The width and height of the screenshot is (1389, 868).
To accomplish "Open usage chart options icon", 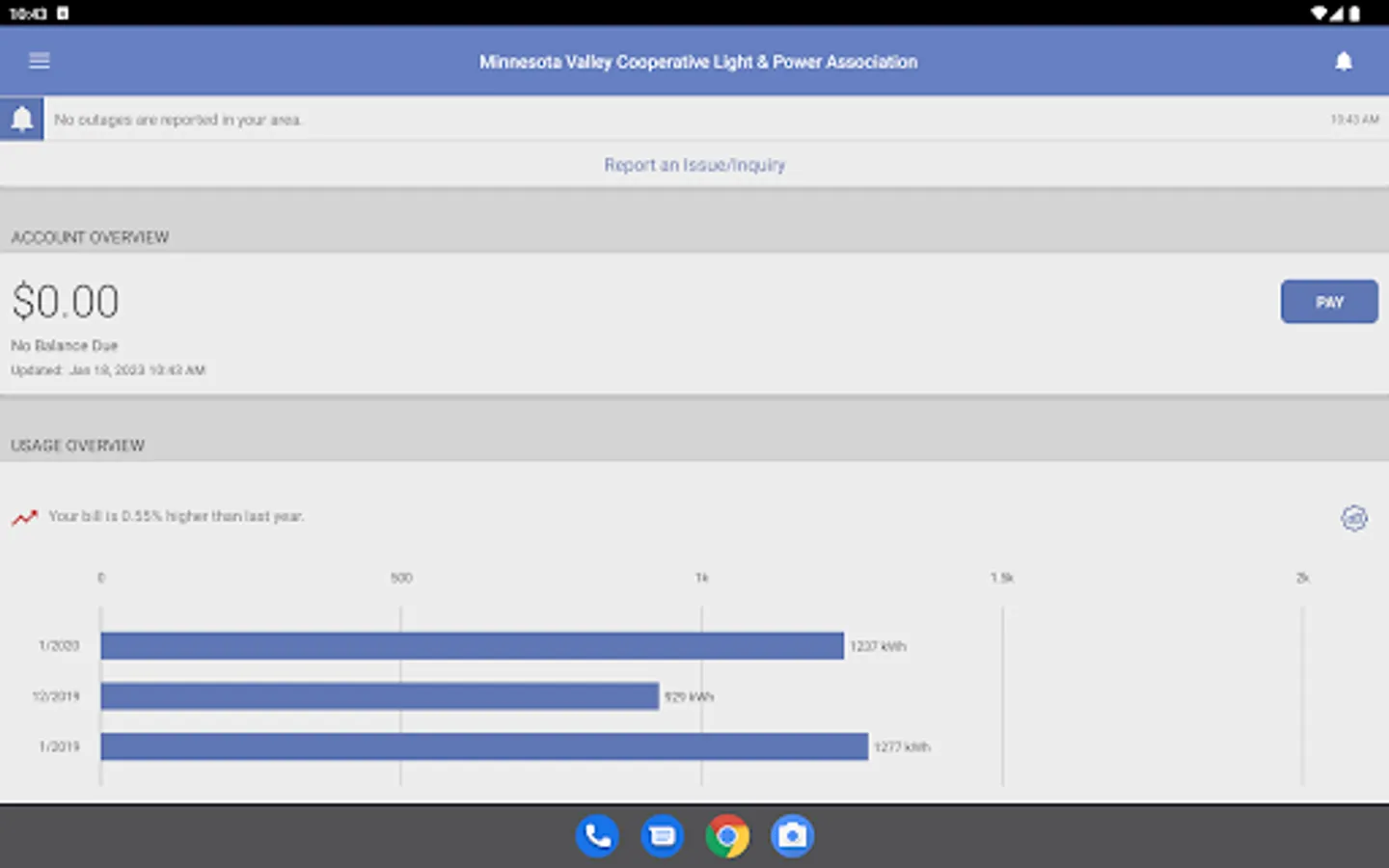I will (x=1354, y=518).
